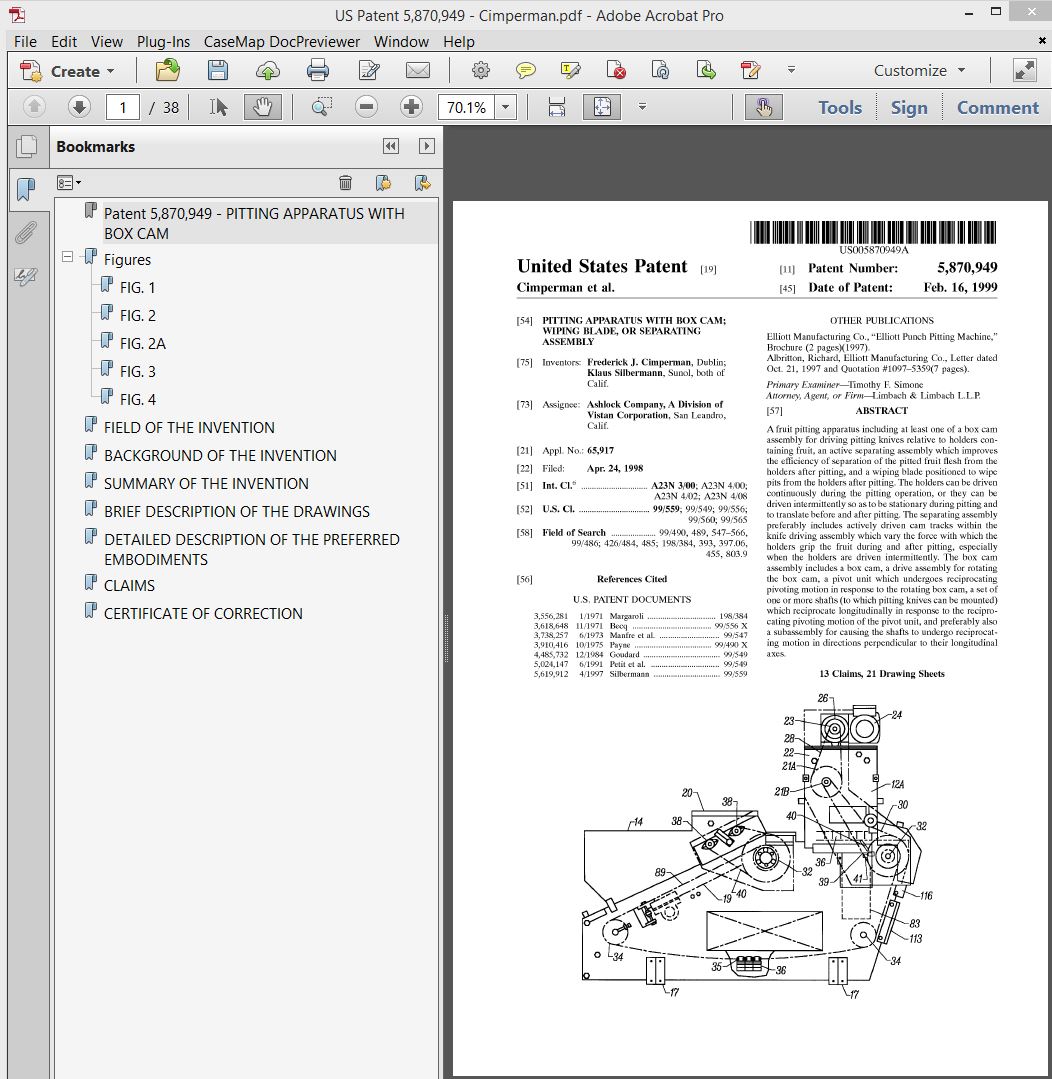Open the CaseMap DocPreviewer menu
This screenshot has height=1079, width=1052.
pos(281,41)
